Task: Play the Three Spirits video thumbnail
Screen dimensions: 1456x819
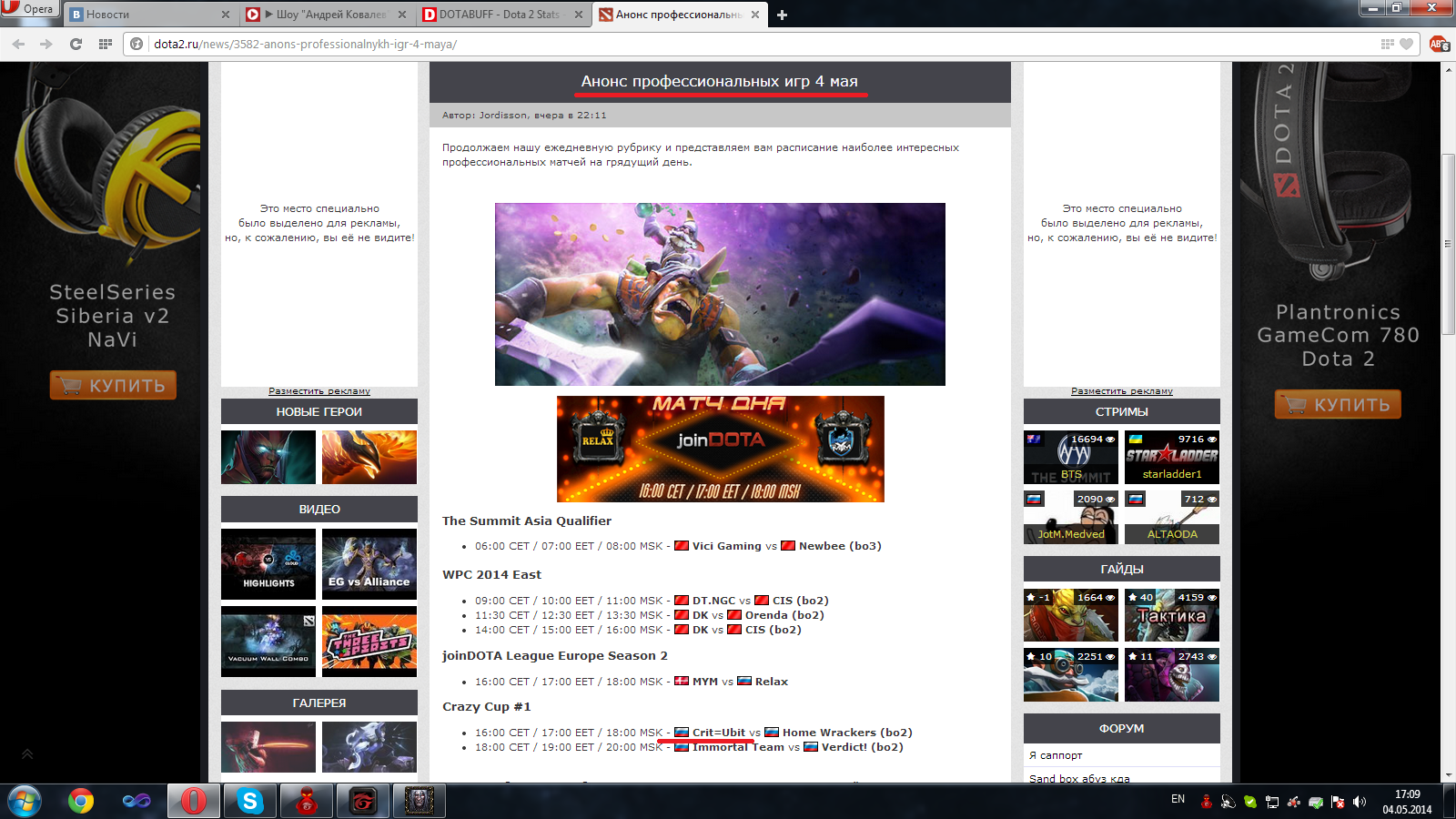Action: coord(369,642)
